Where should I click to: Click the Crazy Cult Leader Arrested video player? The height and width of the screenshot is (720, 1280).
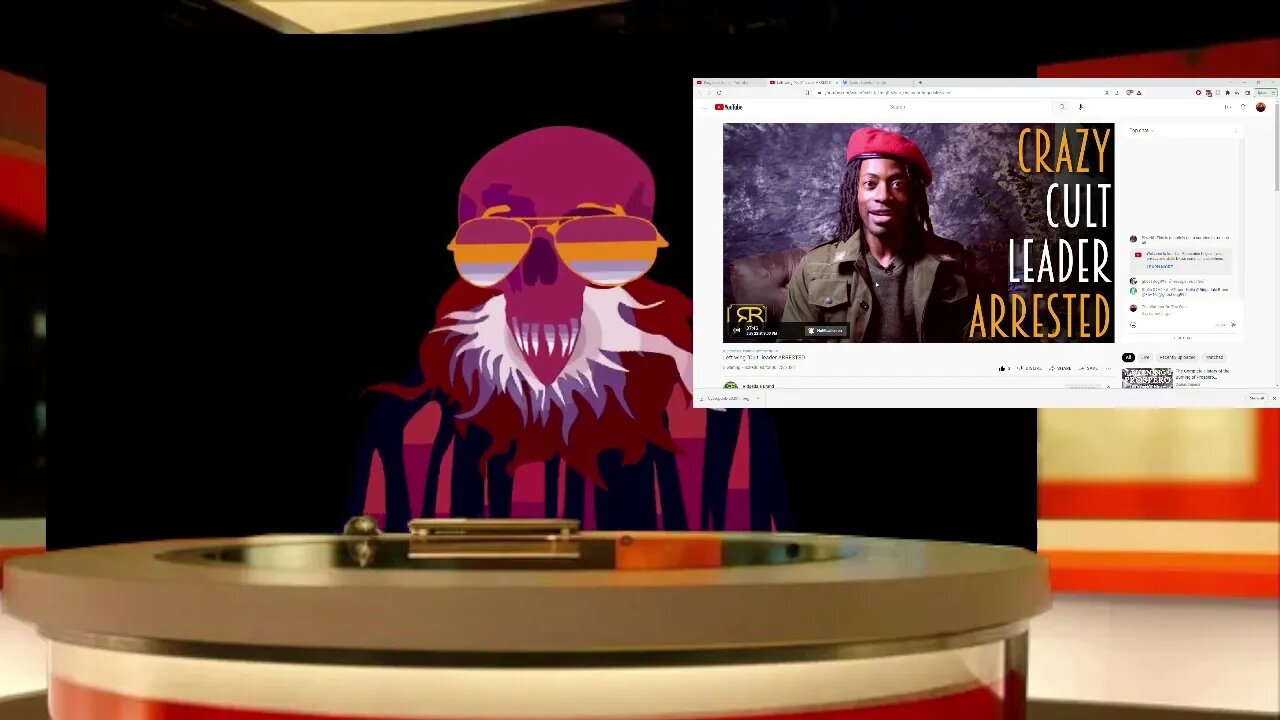coord(918,233)
